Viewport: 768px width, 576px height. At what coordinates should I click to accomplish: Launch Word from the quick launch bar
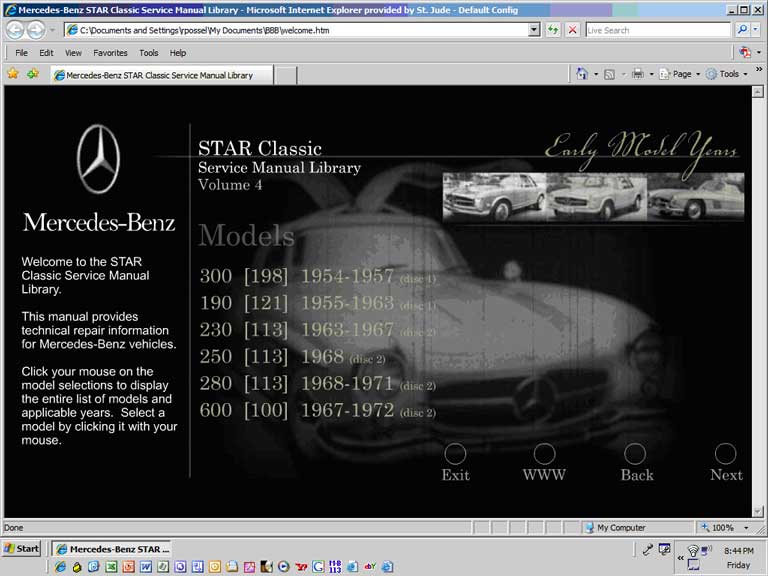point(146,567)
